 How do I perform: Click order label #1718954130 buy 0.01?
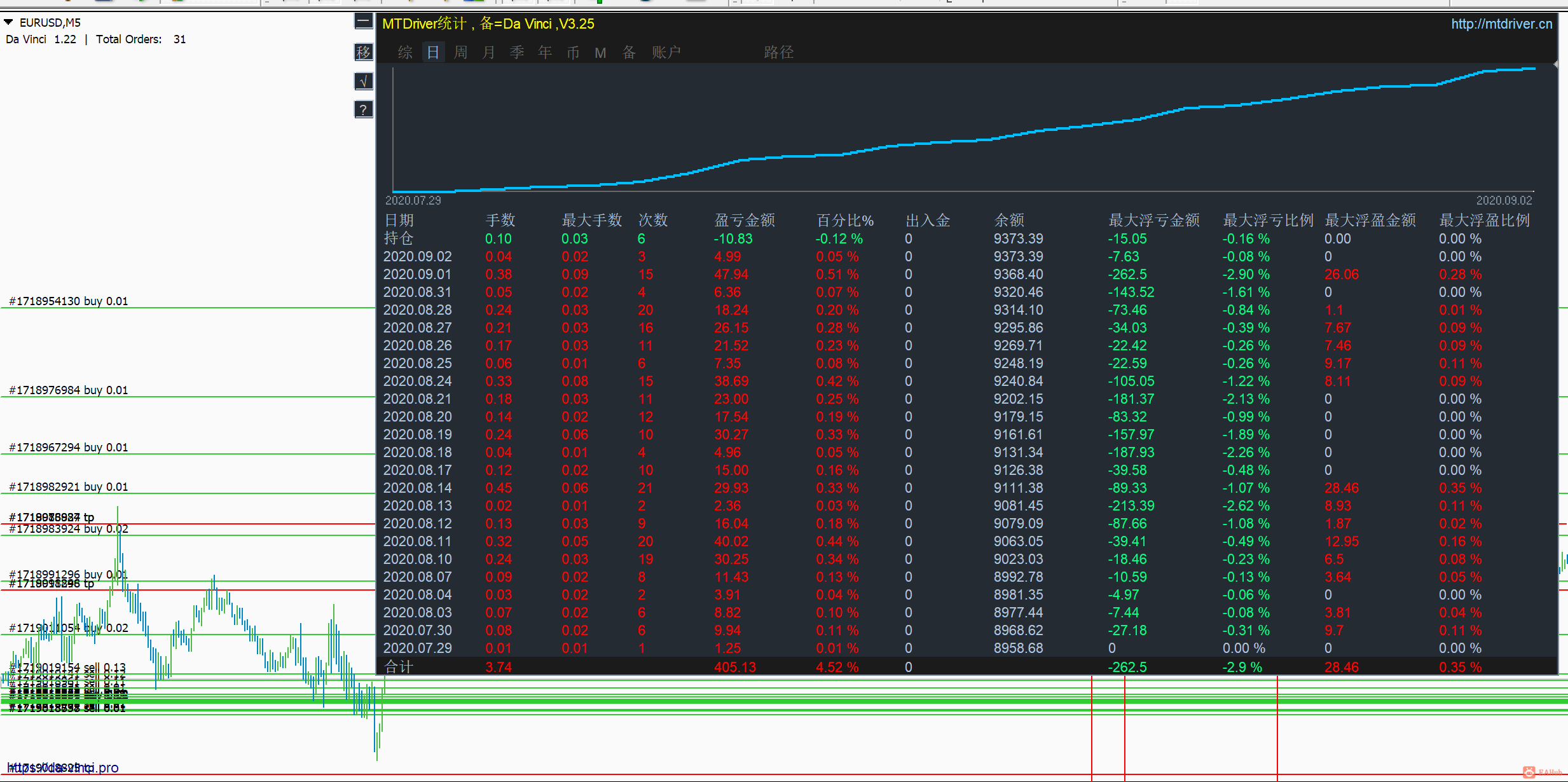coord(69,301)
